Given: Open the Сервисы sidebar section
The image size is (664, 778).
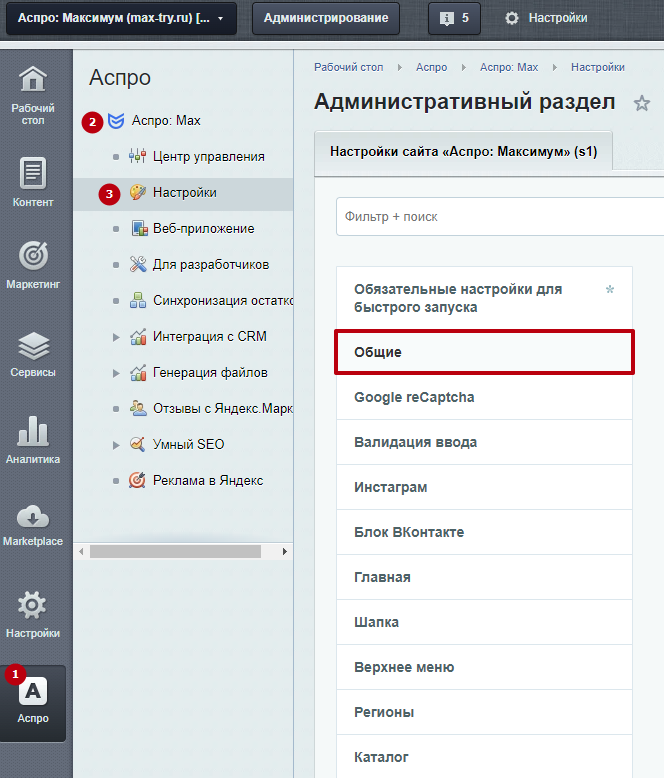Looking at the screenshot, I should click(x=33, y=353).
